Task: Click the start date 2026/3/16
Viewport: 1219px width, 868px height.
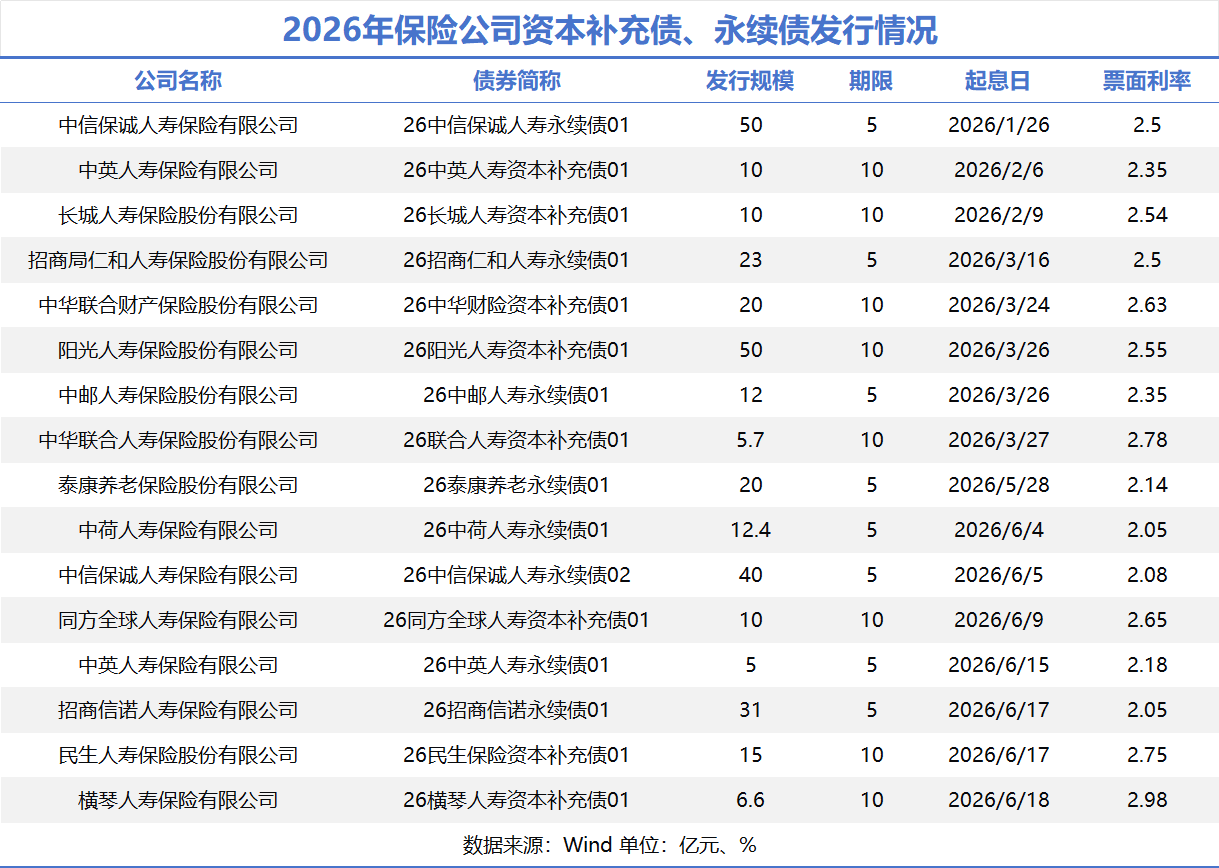Action: pyautogui.click(x=998, y=260)
